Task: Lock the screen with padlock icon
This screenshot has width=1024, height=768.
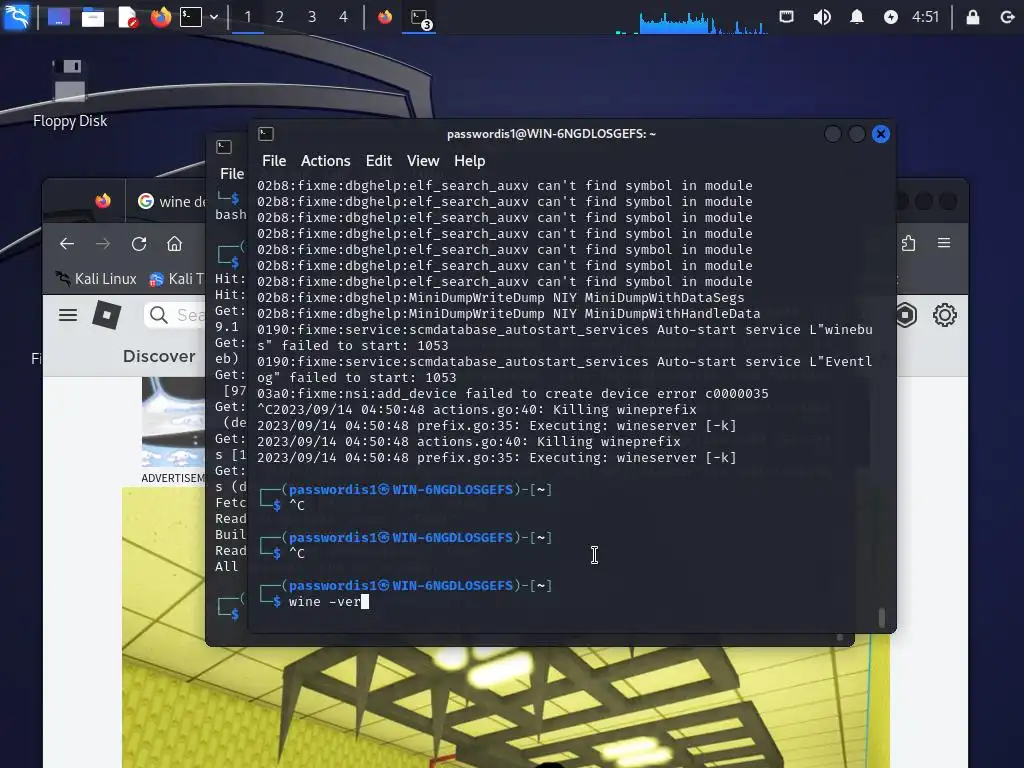Action: [x=972, y=17]
